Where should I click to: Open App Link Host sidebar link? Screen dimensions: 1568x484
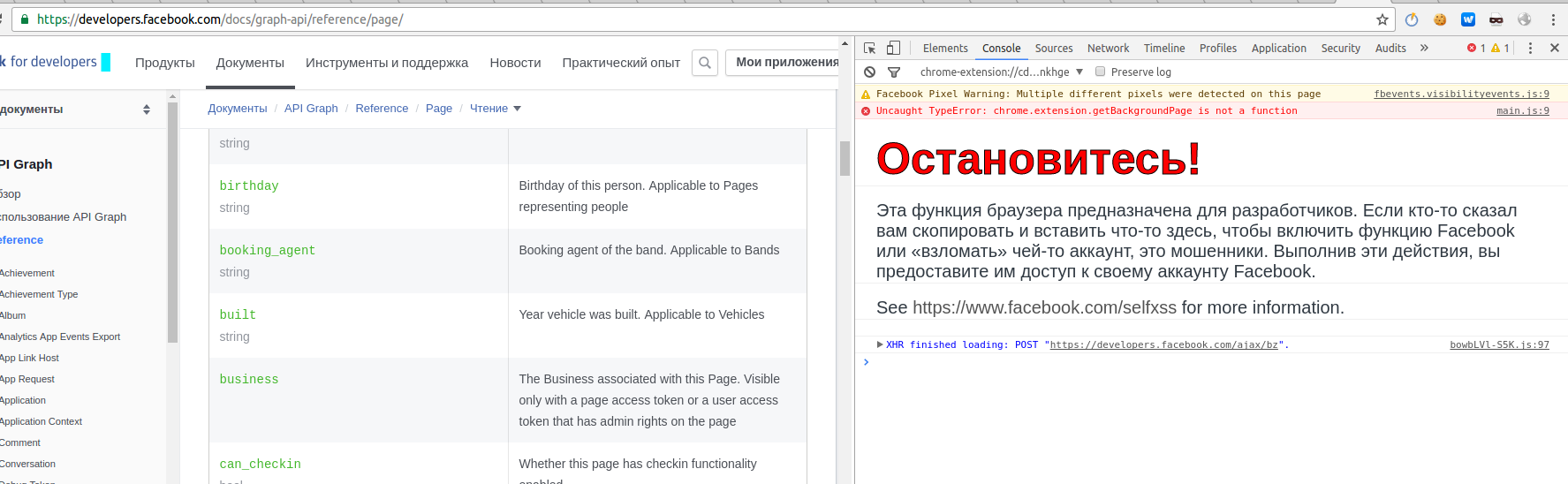pos(29,359)
